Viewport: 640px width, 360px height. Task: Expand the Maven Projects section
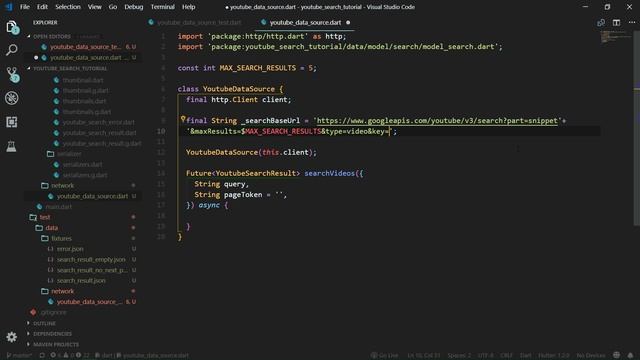point(56,344)
